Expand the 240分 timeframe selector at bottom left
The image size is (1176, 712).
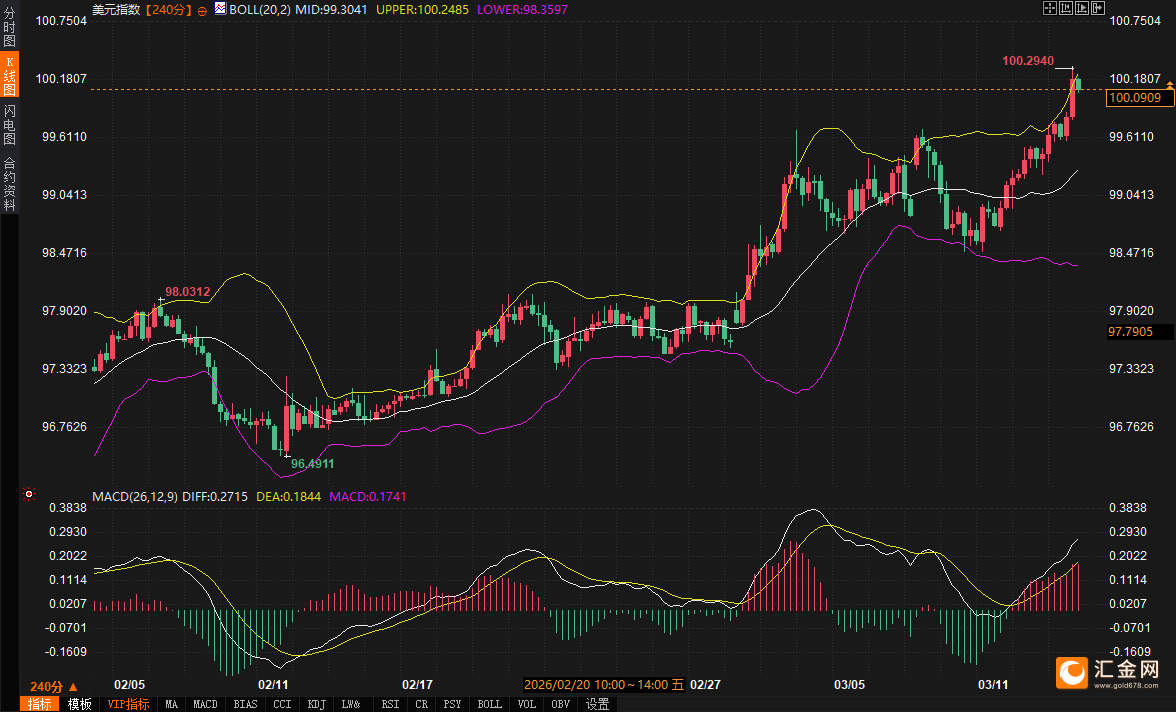pos(53,687)
